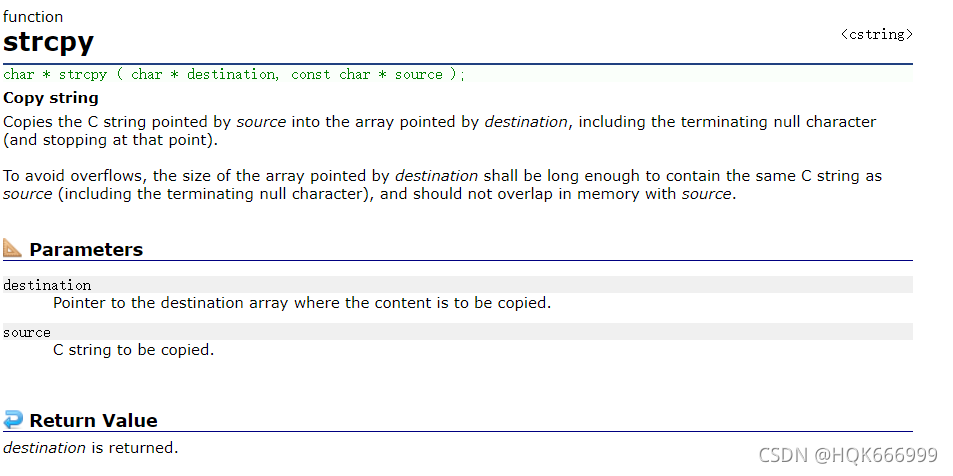
Task: Click the green strcpy prototype code line
Action: pos(234,74)
